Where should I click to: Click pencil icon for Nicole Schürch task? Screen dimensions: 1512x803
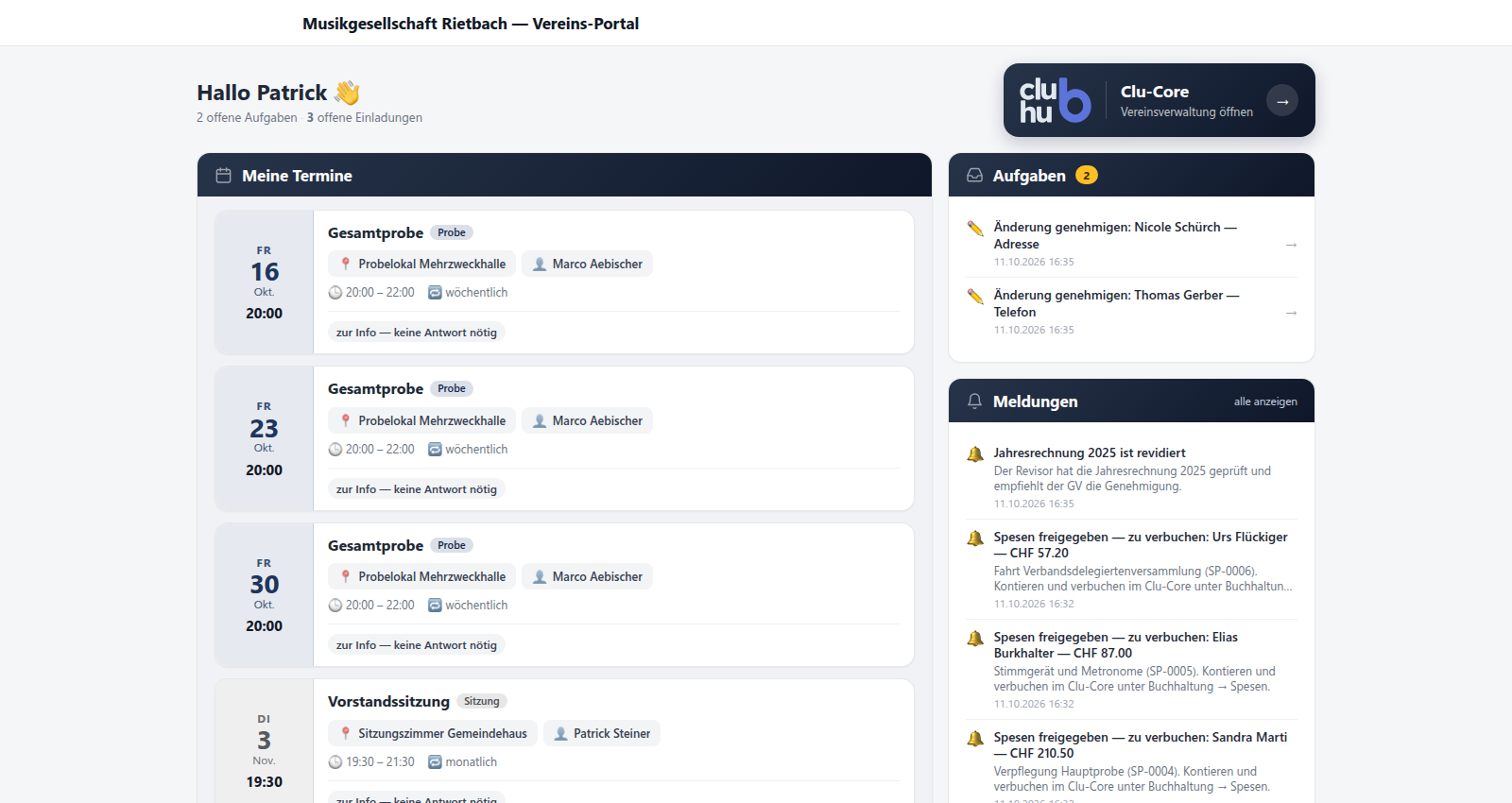point(975,228)
